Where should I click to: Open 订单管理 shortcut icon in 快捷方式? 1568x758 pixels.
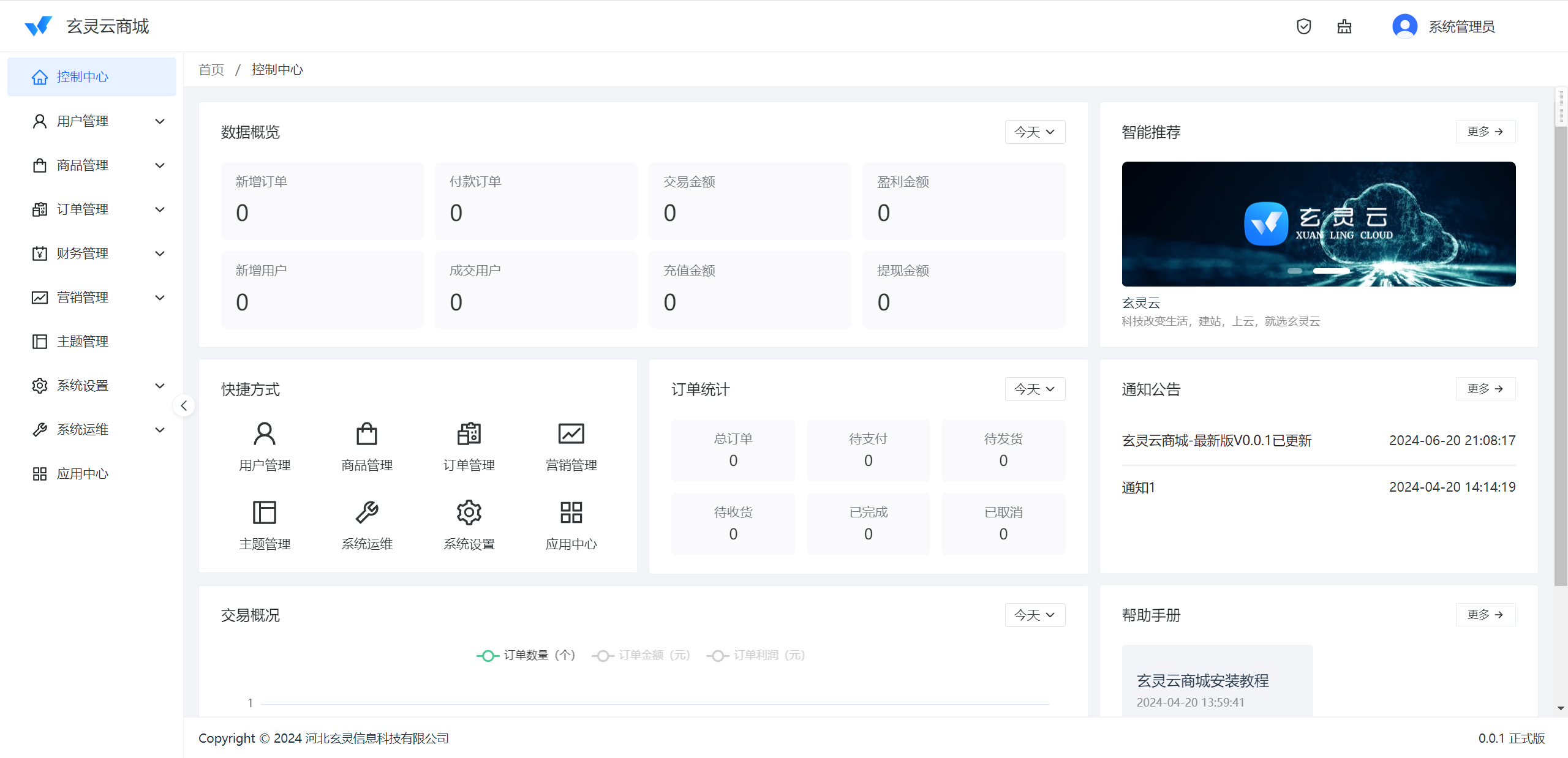(x=469, y=434)
